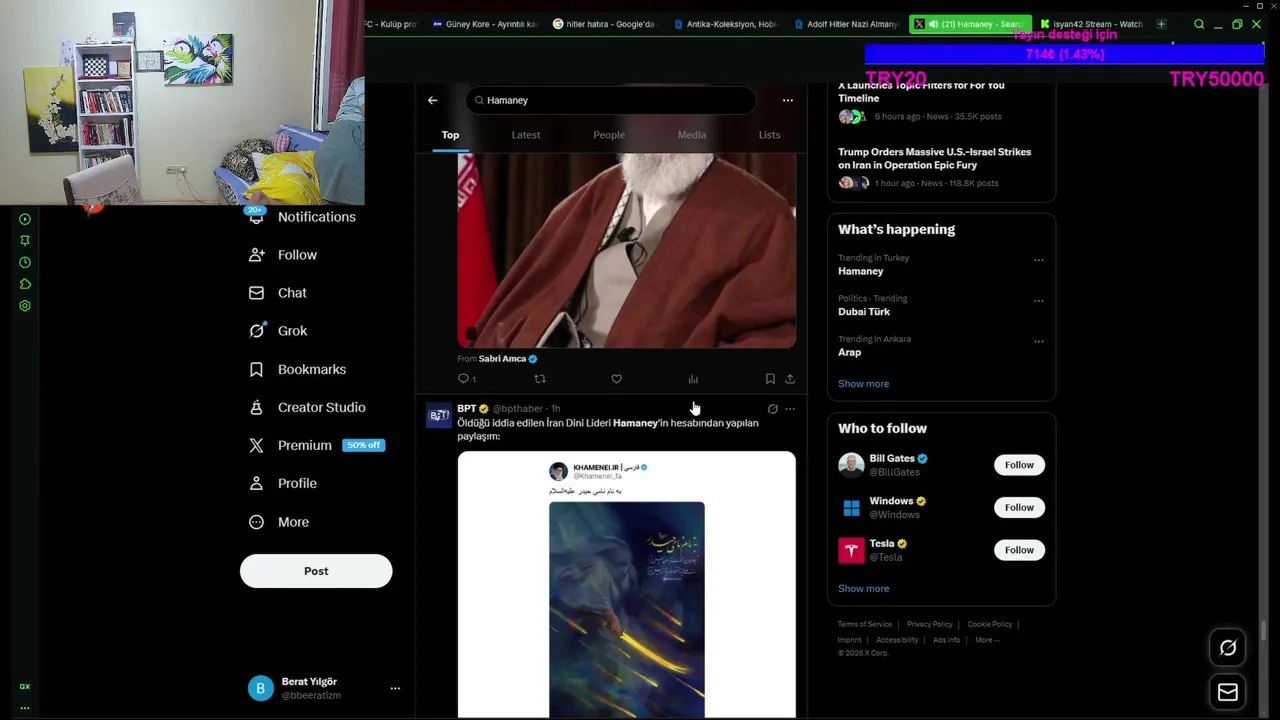This screenshot has height=720, width=1280.
Task: Follow the Tesla account
Action: [x=1019, y=550]
